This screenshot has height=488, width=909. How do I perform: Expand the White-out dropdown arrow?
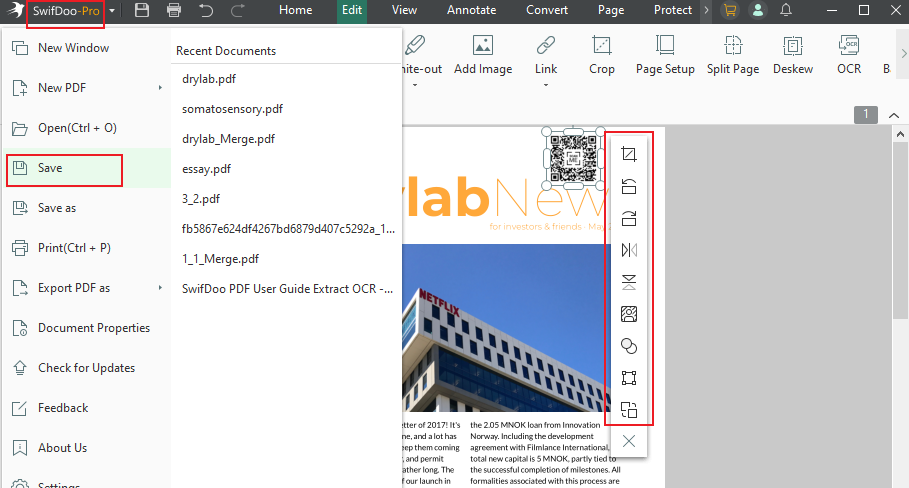coord(415,85)
